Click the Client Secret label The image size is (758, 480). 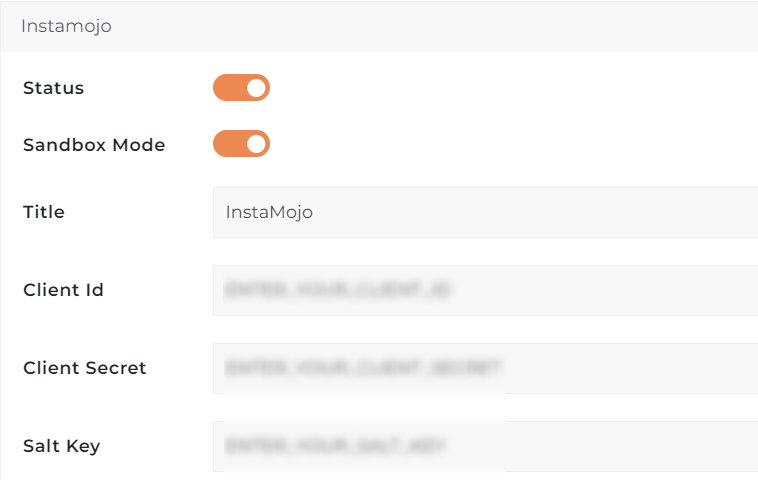(x=85, y=368)
